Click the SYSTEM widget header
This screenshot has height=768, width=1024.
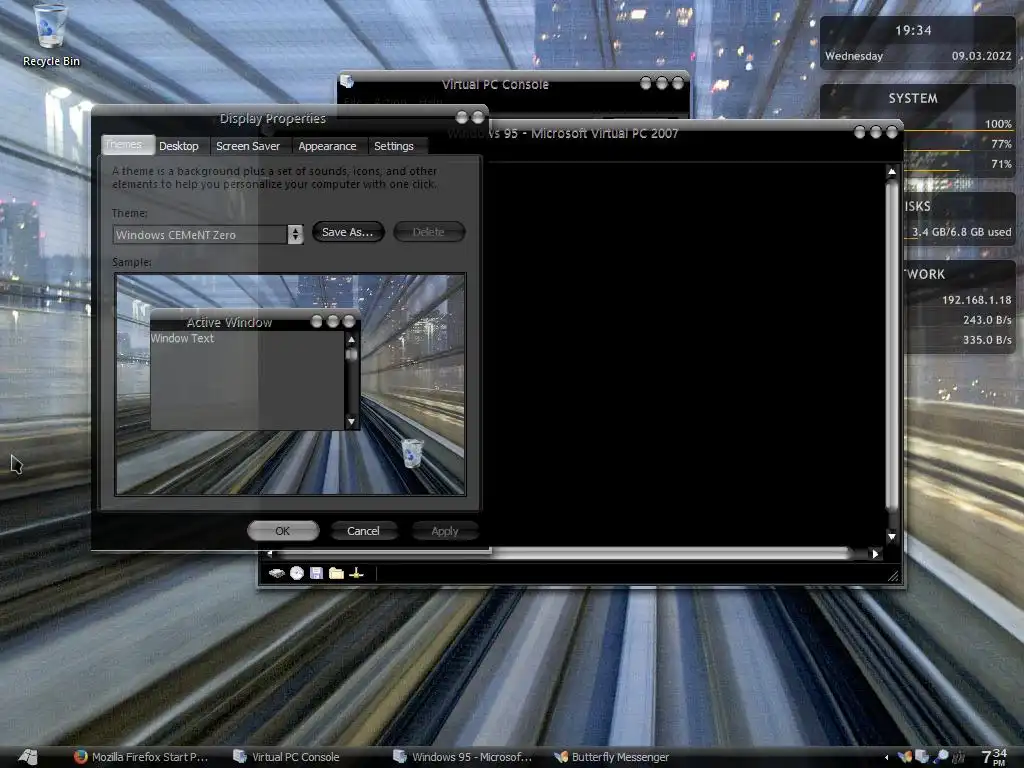(x=913, y=99)
